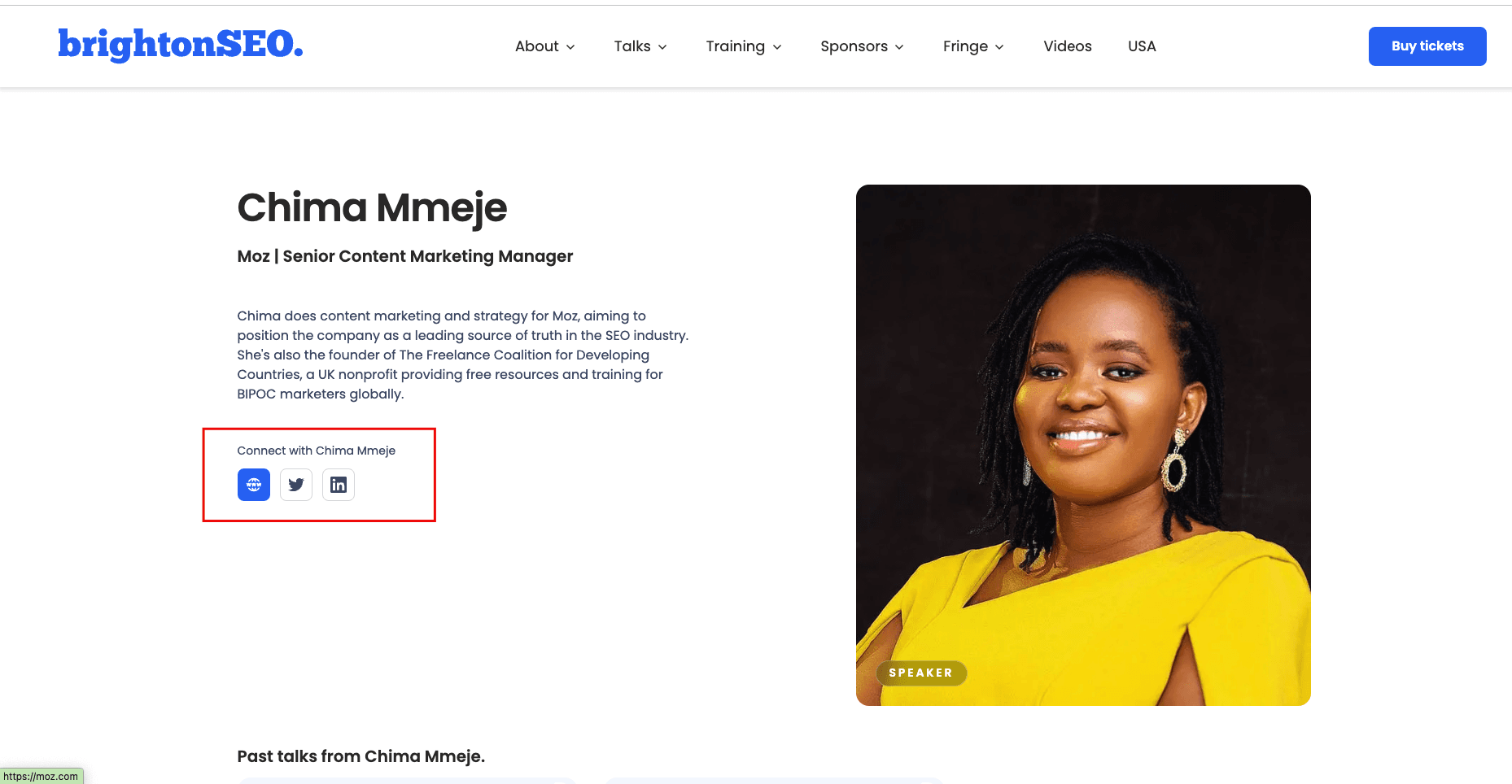Click the Buy tickets button
Viewport: 1512px width, 784px height.
[x=1427, y=46]
